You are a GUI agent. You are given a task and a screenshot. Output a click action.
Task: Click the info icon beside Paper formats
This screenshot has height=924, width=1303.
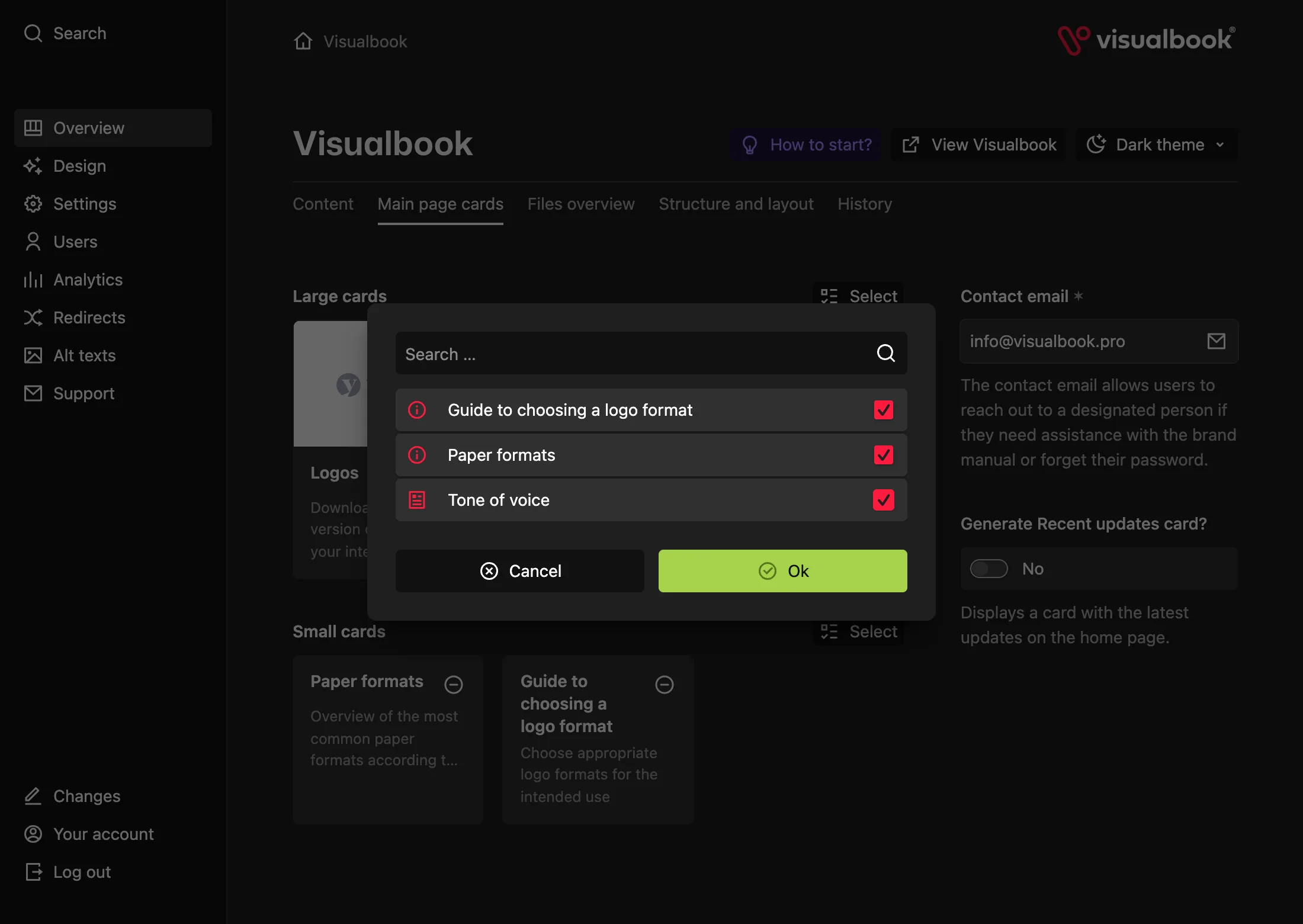(417, 455)
